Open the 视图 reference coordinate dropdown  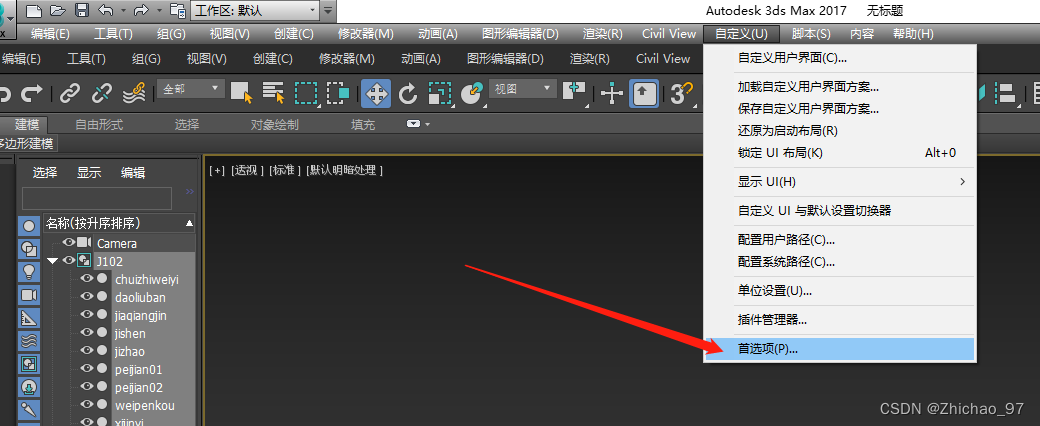coord(523,88)
